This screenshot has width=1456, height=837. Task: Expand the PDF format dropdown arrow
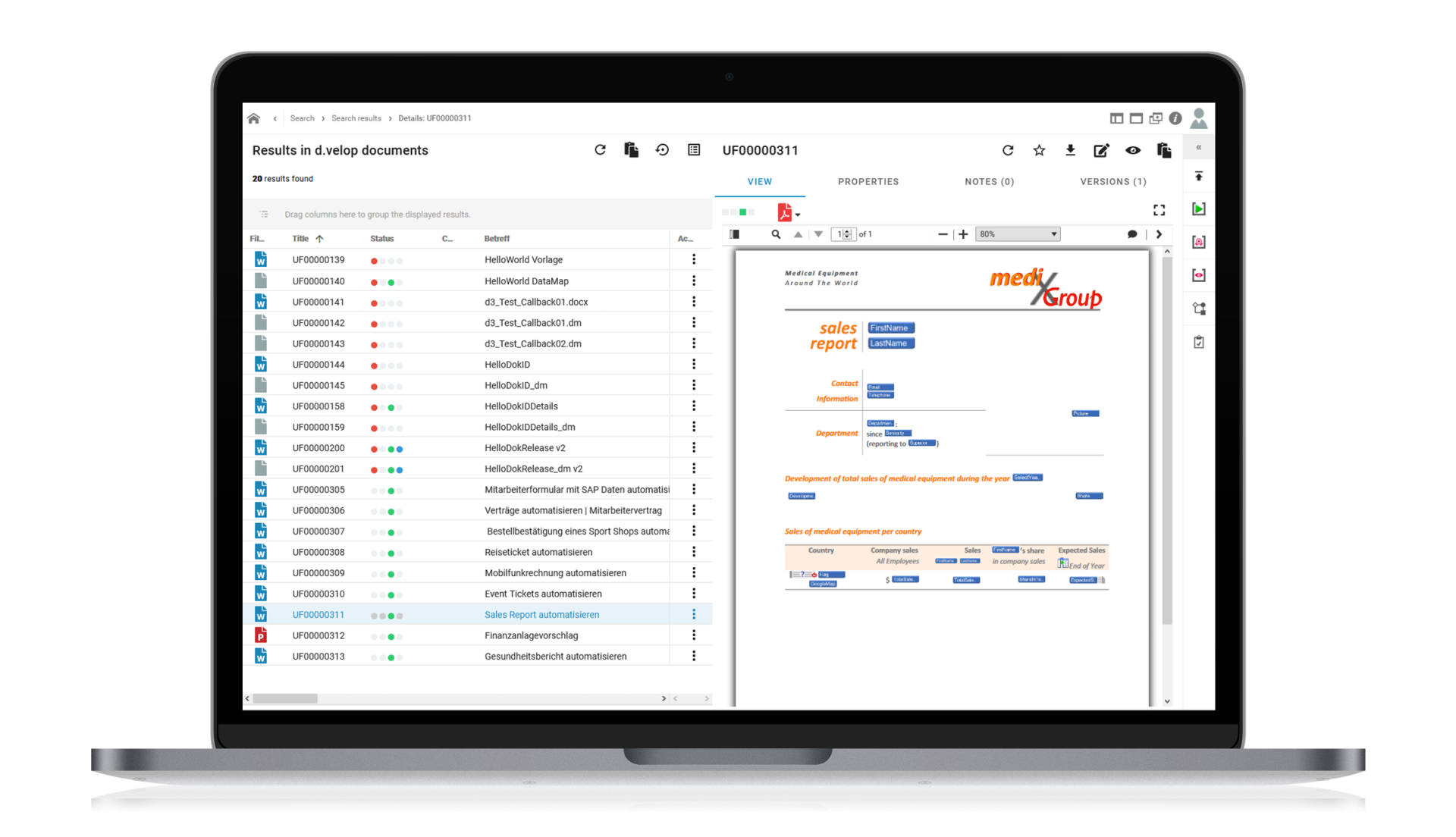[x=798, y=215]
